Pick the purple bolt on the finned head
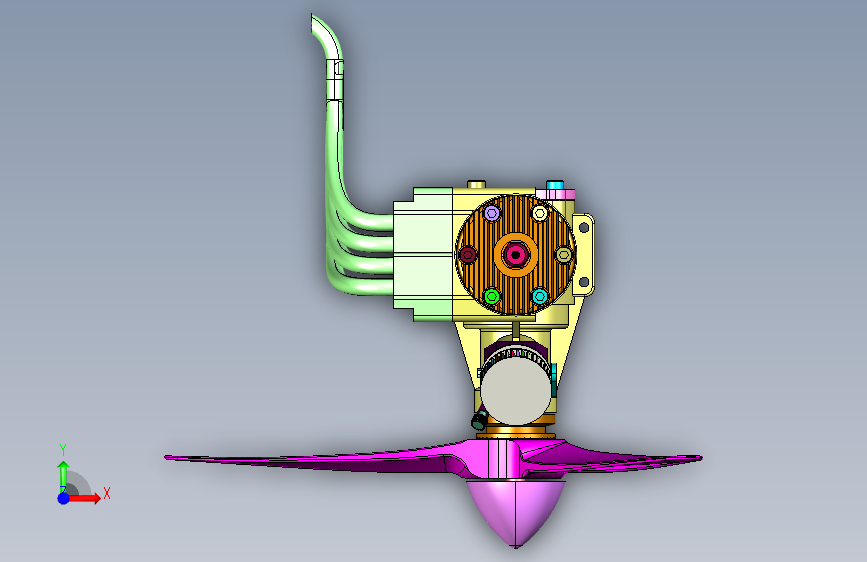This screenshot has height=562, width=867. (492, 213)
